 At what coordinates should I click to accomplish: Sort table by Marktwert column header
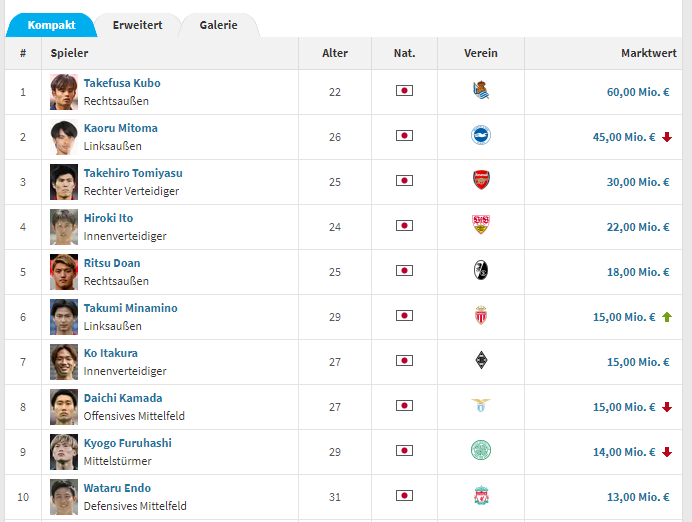648,53
